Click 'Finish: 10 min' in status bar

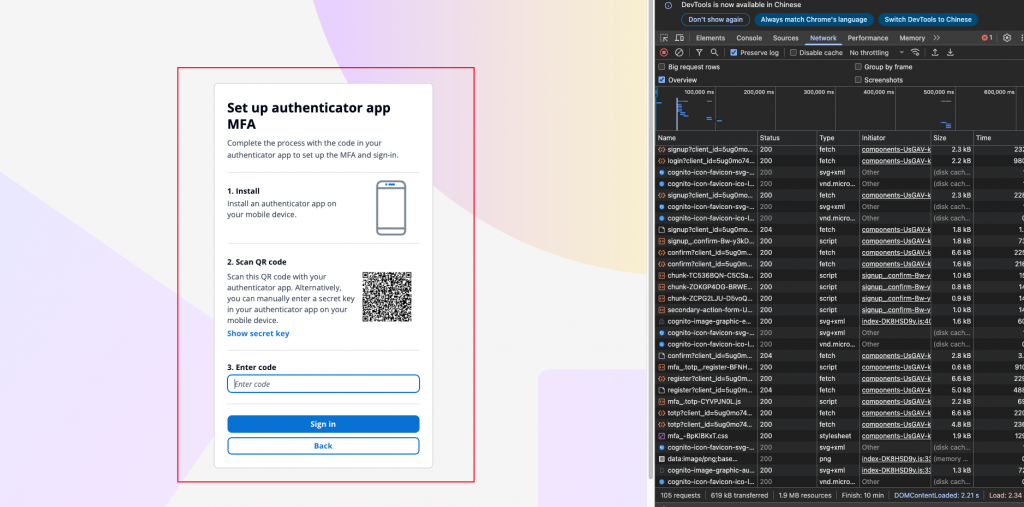pos(861,495)
